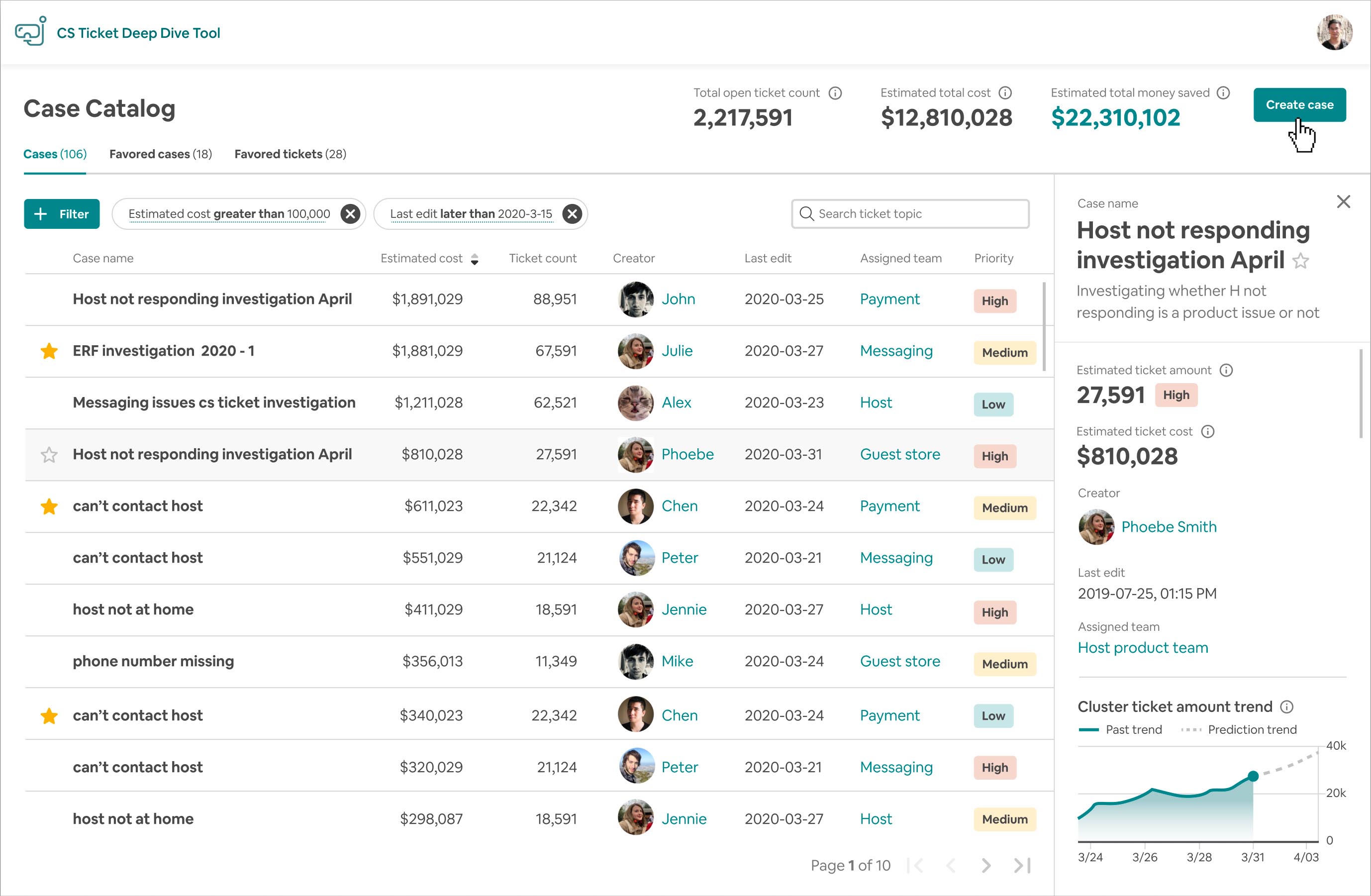Remove the Estimated cost greater than filter

coord(350,214)
